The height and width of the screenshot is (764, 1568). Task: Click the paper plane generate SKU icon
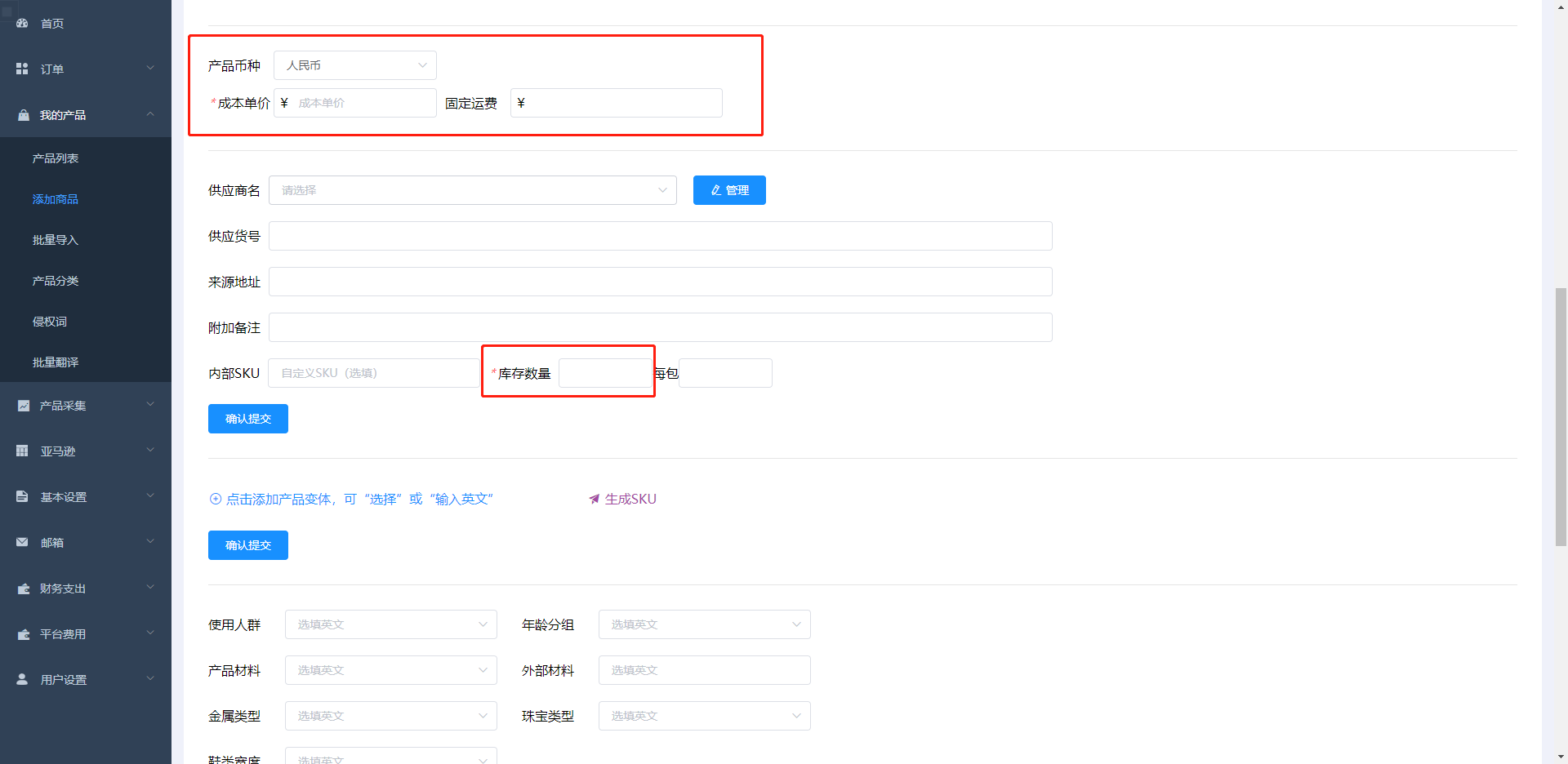595,499
